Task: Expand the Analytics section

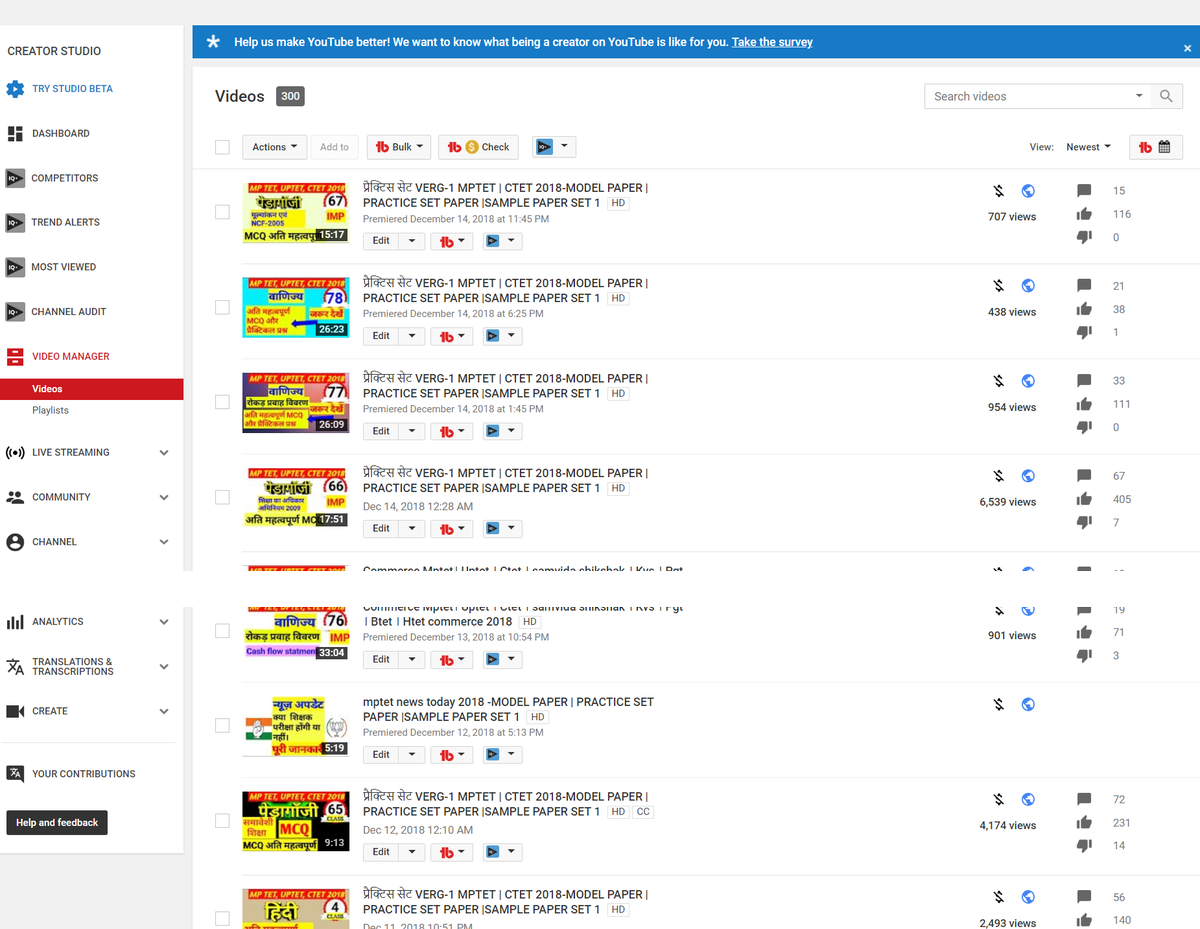Action: click(x=164, y=622)
